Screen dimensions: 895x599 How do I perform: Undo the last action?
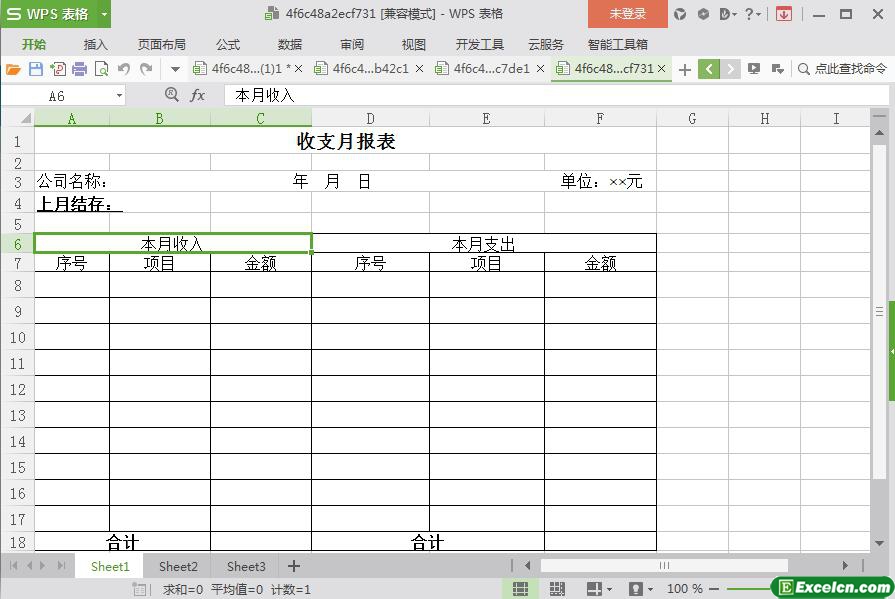pyautogui.click(x=124, y=69)
